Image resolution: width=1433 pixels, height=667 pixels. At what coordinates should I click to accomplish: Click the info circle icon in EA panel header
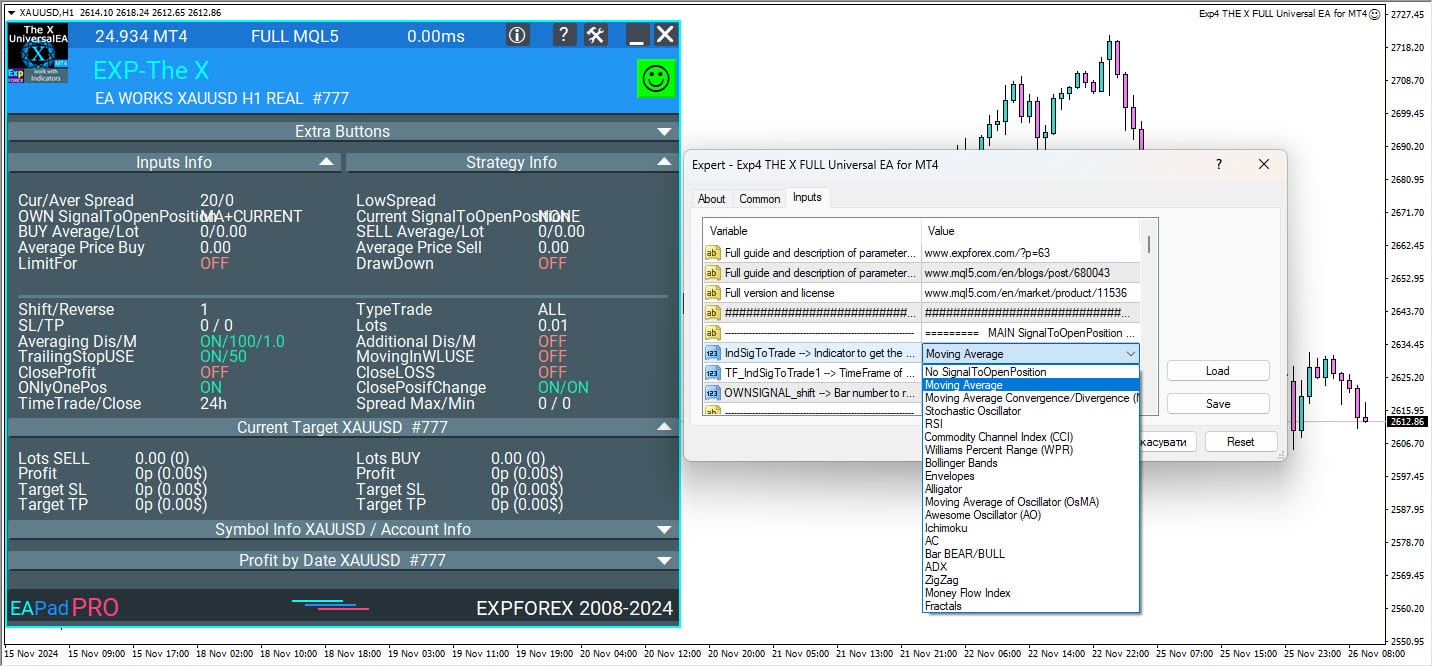coord(517,35)
